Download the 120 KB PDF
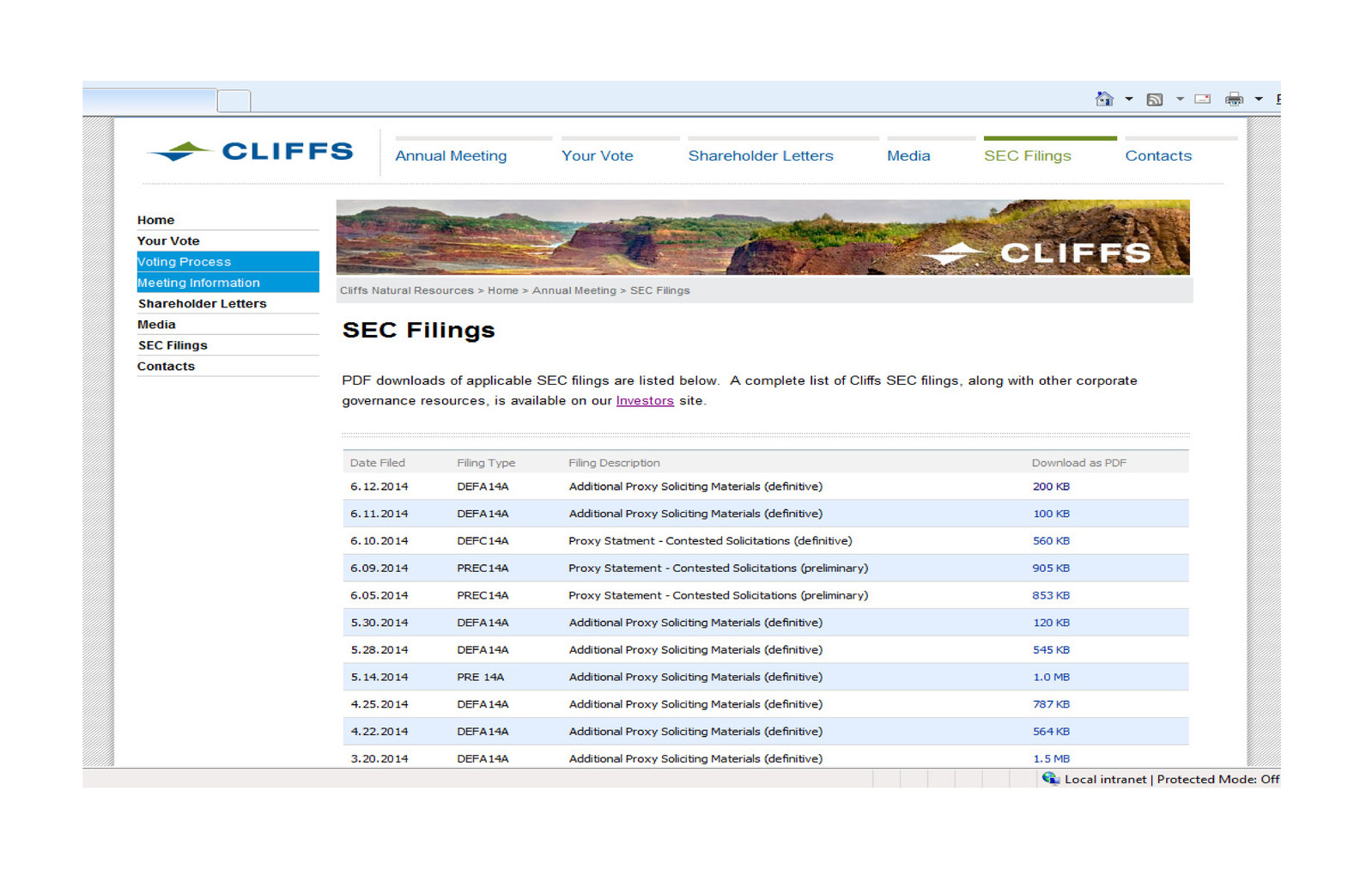This screenshot has width=1372, height=888. [x=1051, y=623]
